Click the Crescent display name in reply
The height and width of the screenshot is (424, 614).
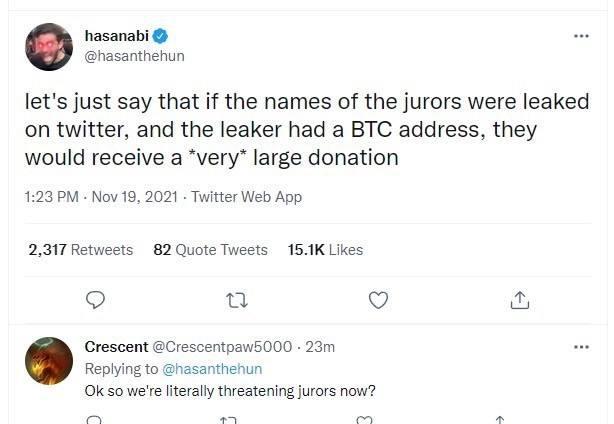pyautogui.click(x=115, y=347)
